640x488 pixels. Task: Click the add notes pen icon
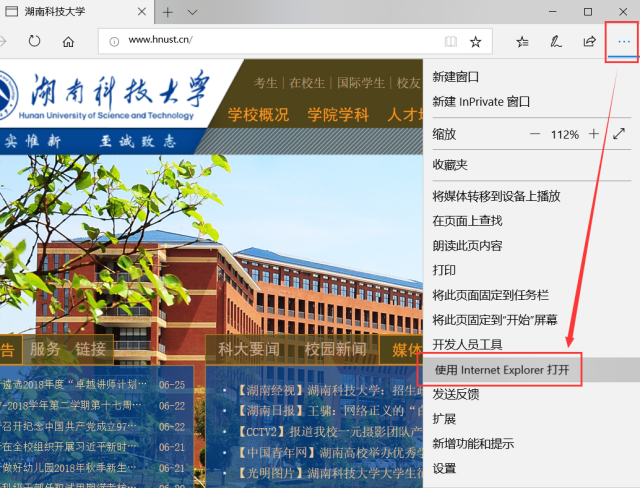(x=556, y=42)
